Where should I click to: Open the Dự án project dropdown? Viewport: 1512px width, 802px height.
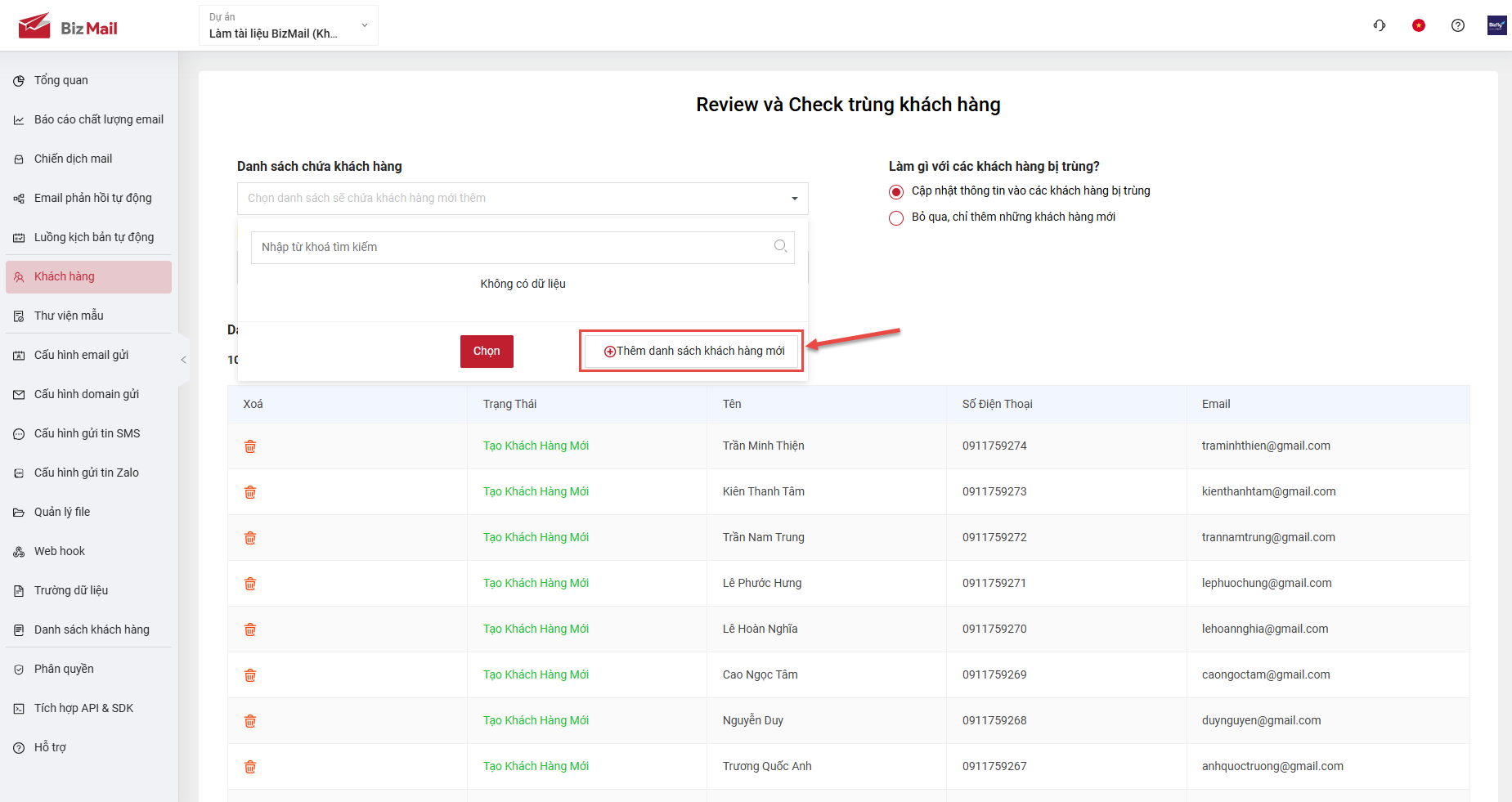point(289,25)
